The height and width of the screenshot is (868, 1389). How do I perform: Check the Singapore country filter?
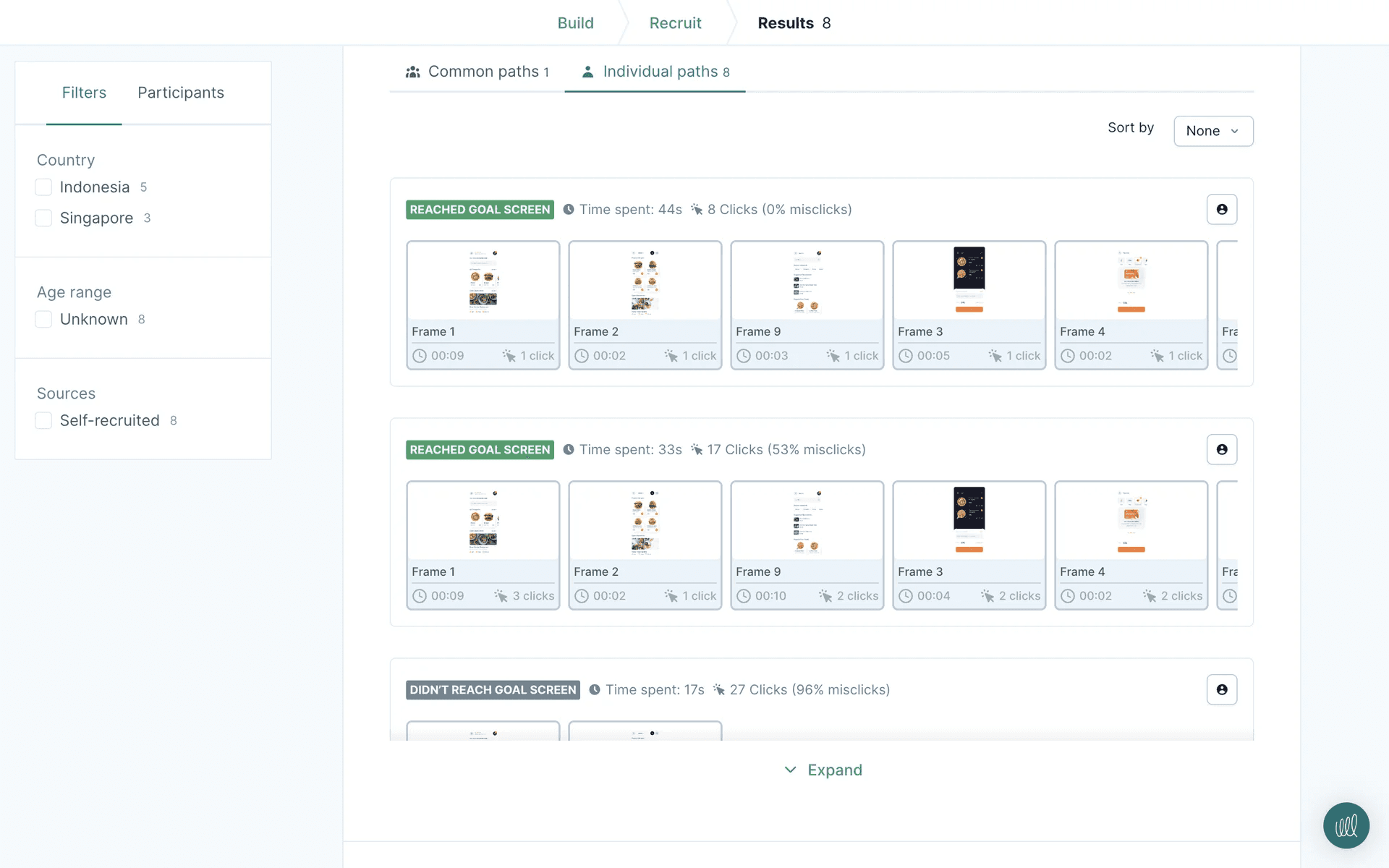pos(43,218)
